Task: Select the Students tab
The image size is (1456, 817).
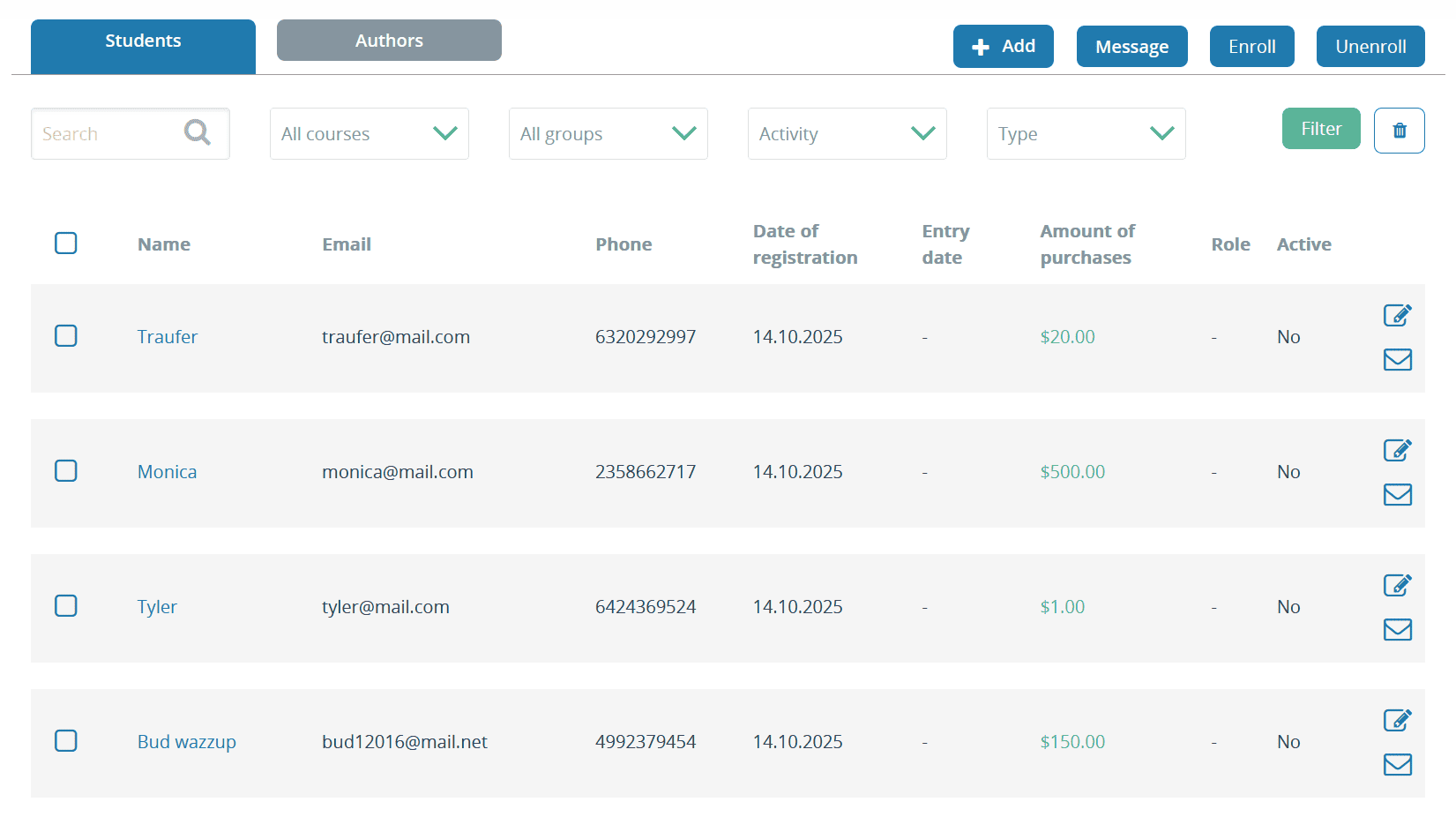Action: (143, 40)
